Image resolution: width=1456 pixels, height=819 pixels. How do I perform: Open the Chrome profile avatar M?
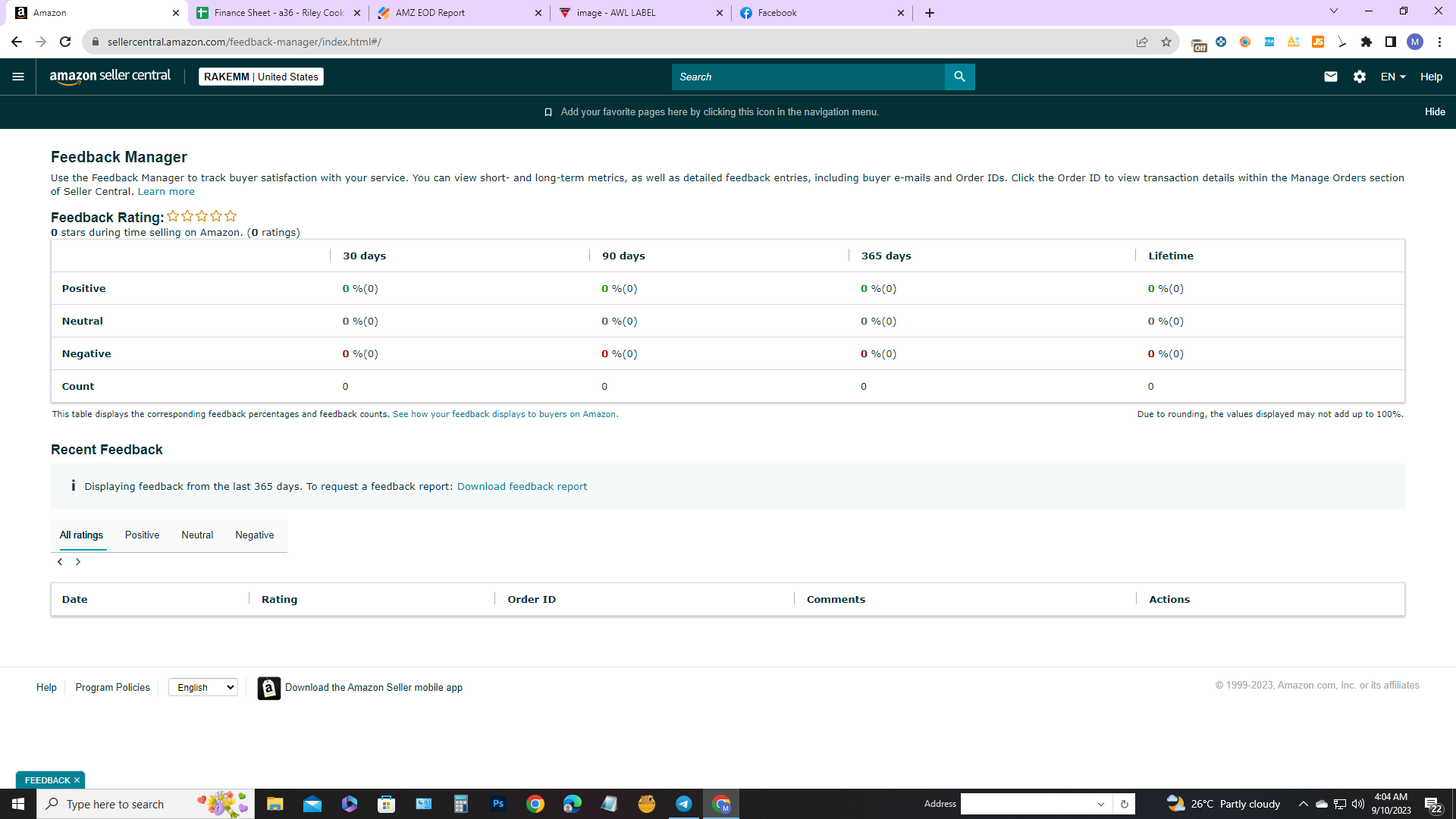pos(1415,42)
